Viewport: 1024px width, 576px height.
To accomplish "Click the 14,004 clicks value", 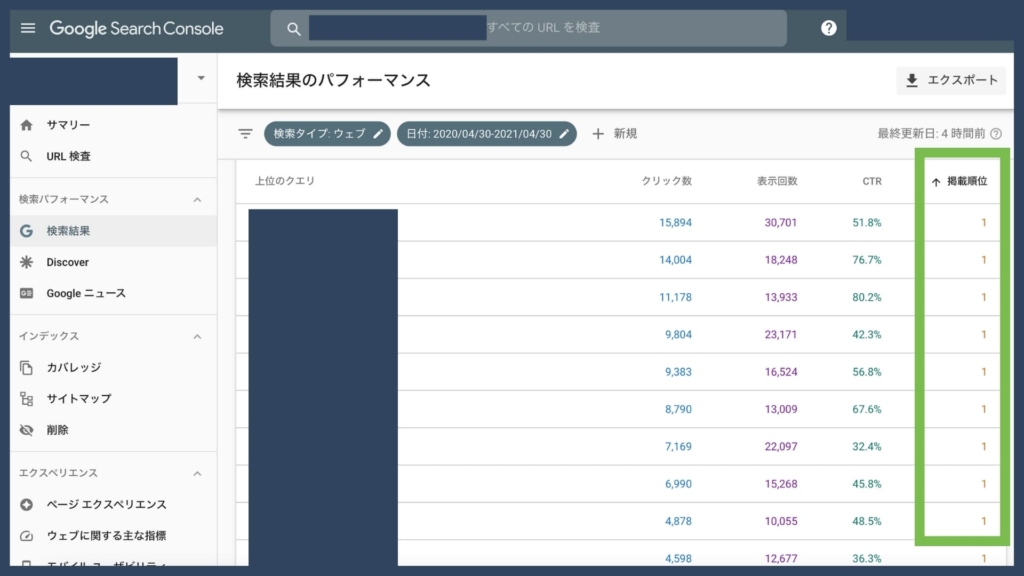I will coord(675,260).
